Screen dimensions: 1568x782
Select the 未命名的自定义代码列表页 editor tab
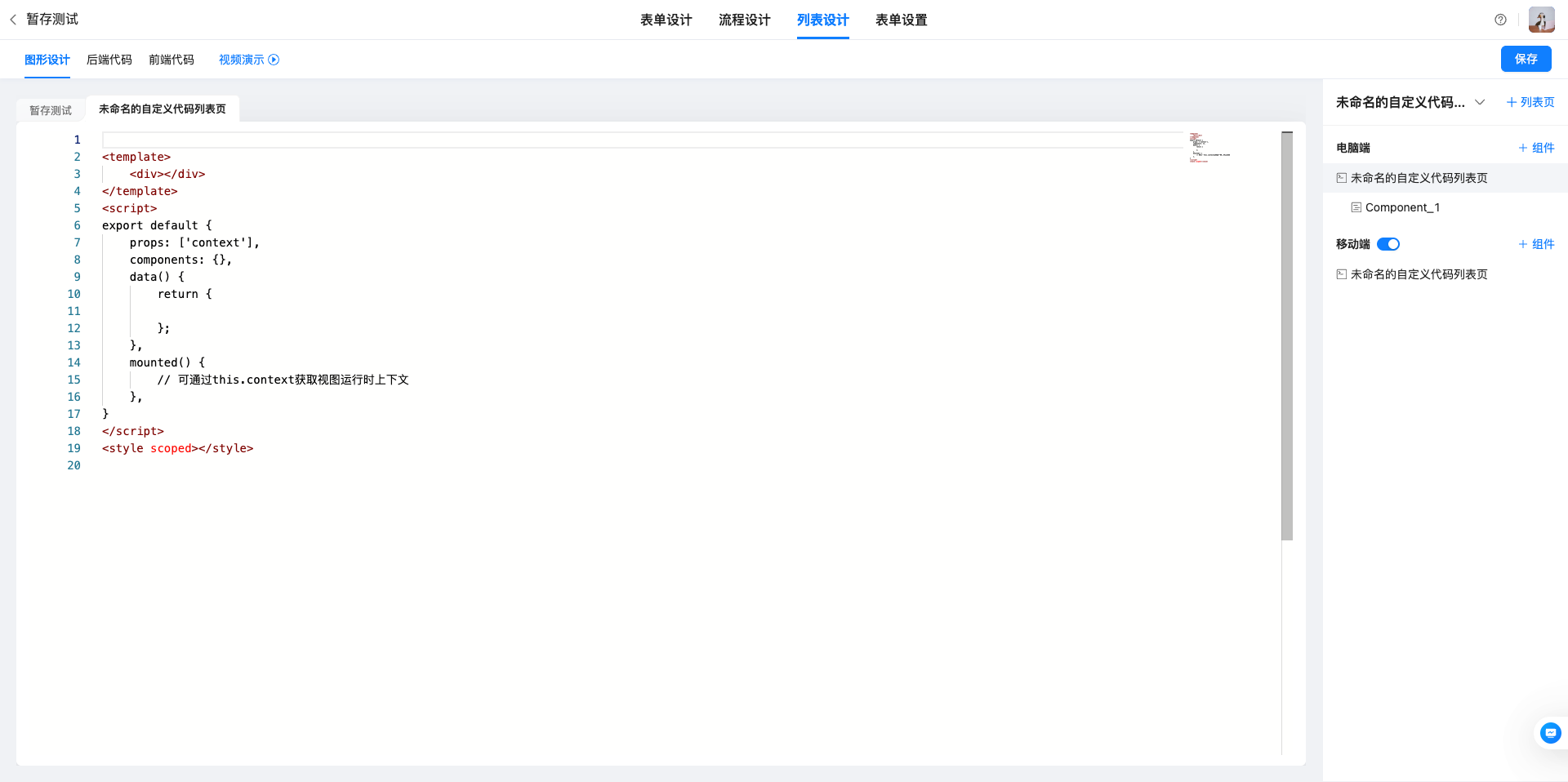tap(163, 109)
